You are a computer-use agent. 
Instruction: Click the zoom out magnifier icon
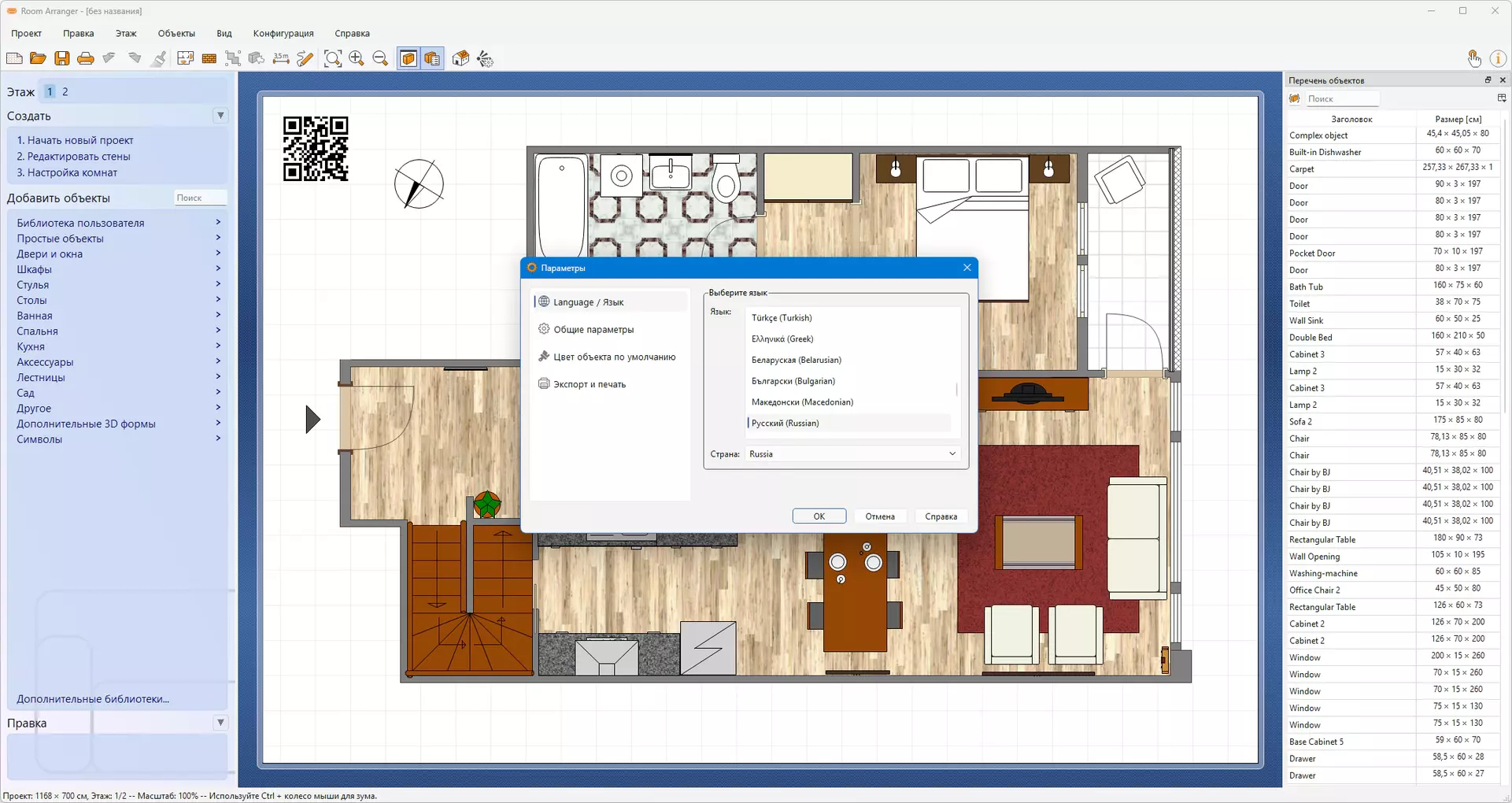tap(380, 58)
